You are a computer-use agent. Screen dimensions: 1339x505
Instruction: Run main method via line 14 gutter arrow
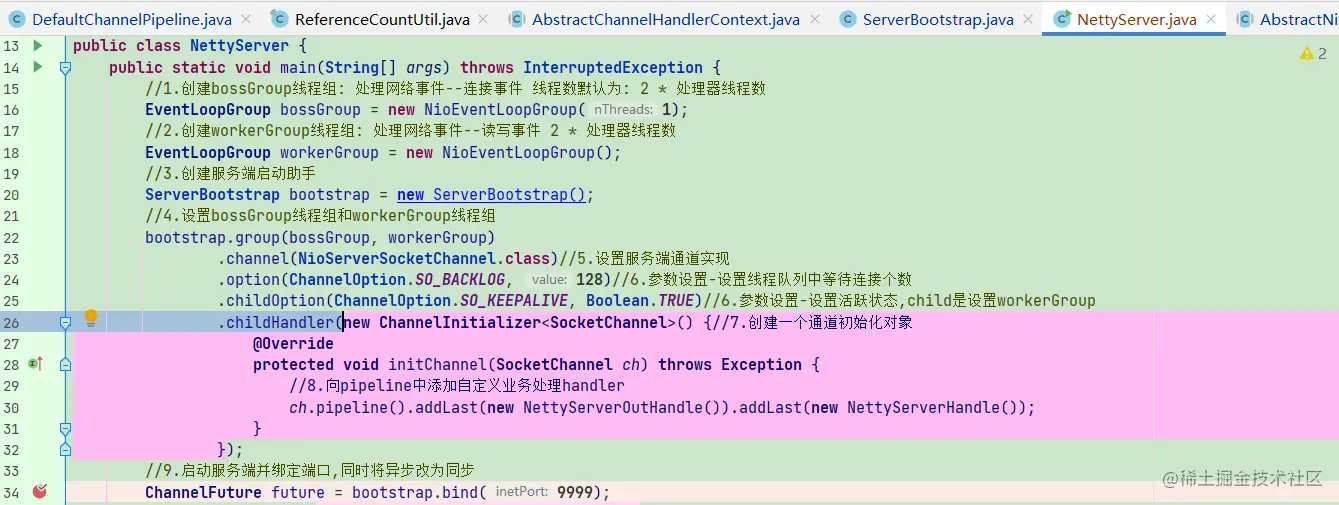(x=38, y=67)
